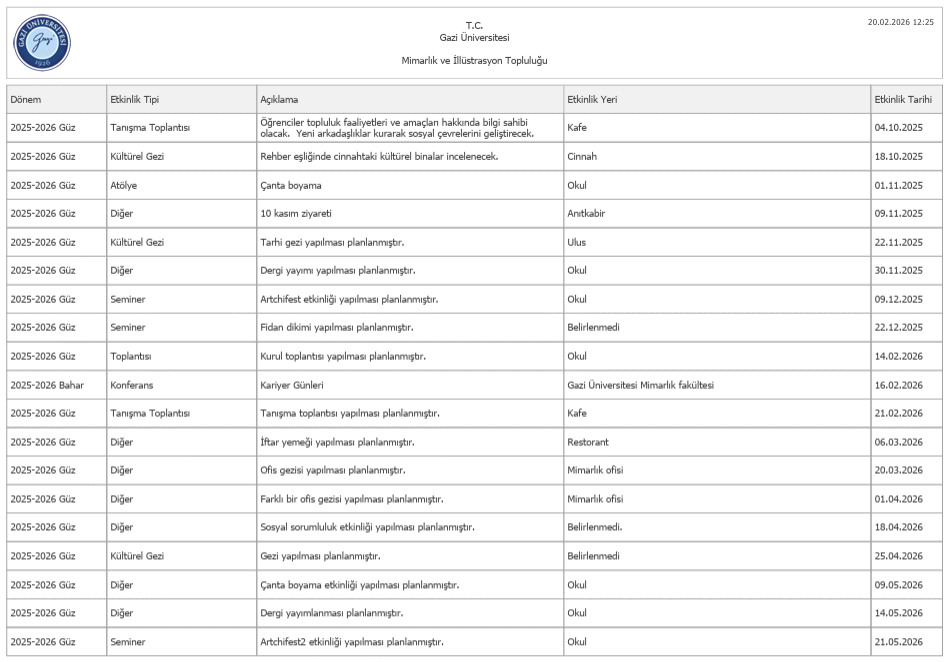Select the 04.10.2025 date cell
The width and height of the screenshot is (949, 662).
pos(899,128)
